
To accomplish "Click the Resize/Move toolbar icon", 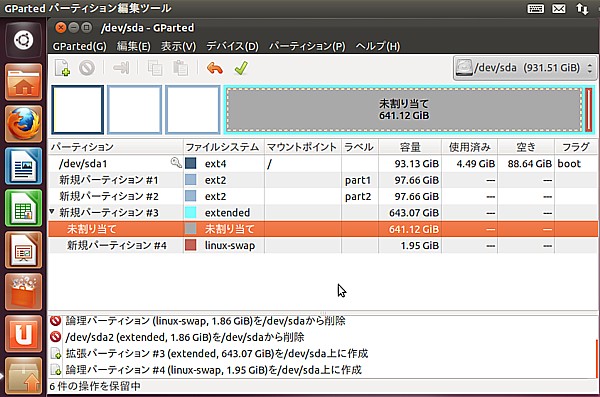I will (x=121, y=68).
